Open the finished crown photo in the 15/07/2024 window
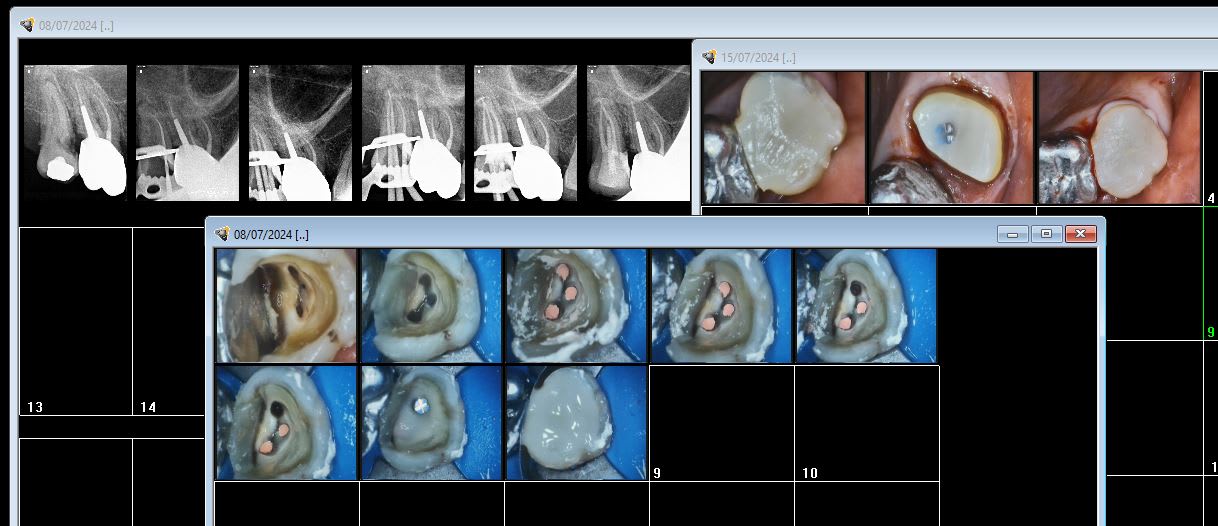Image resolution: width=1218 pixels, height=526 pixels. [x=1118, y=138]
